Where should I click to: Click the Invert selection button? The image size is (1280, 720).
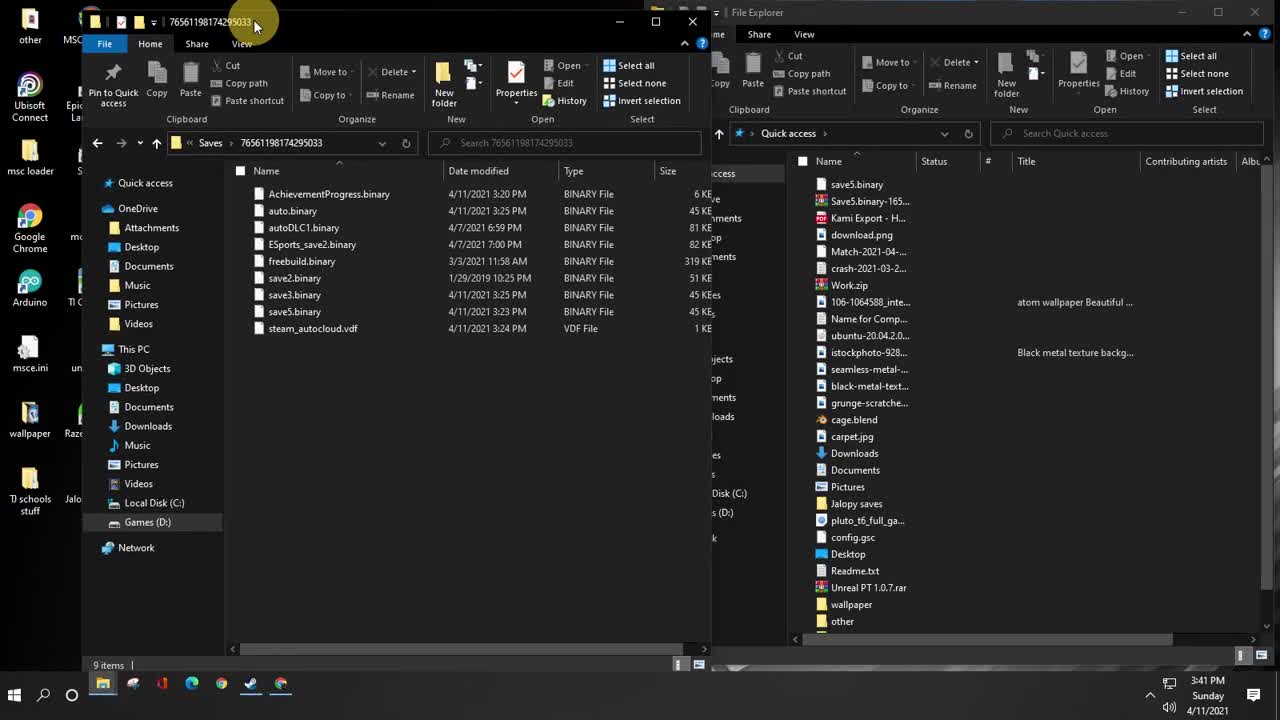coord(642,101)
